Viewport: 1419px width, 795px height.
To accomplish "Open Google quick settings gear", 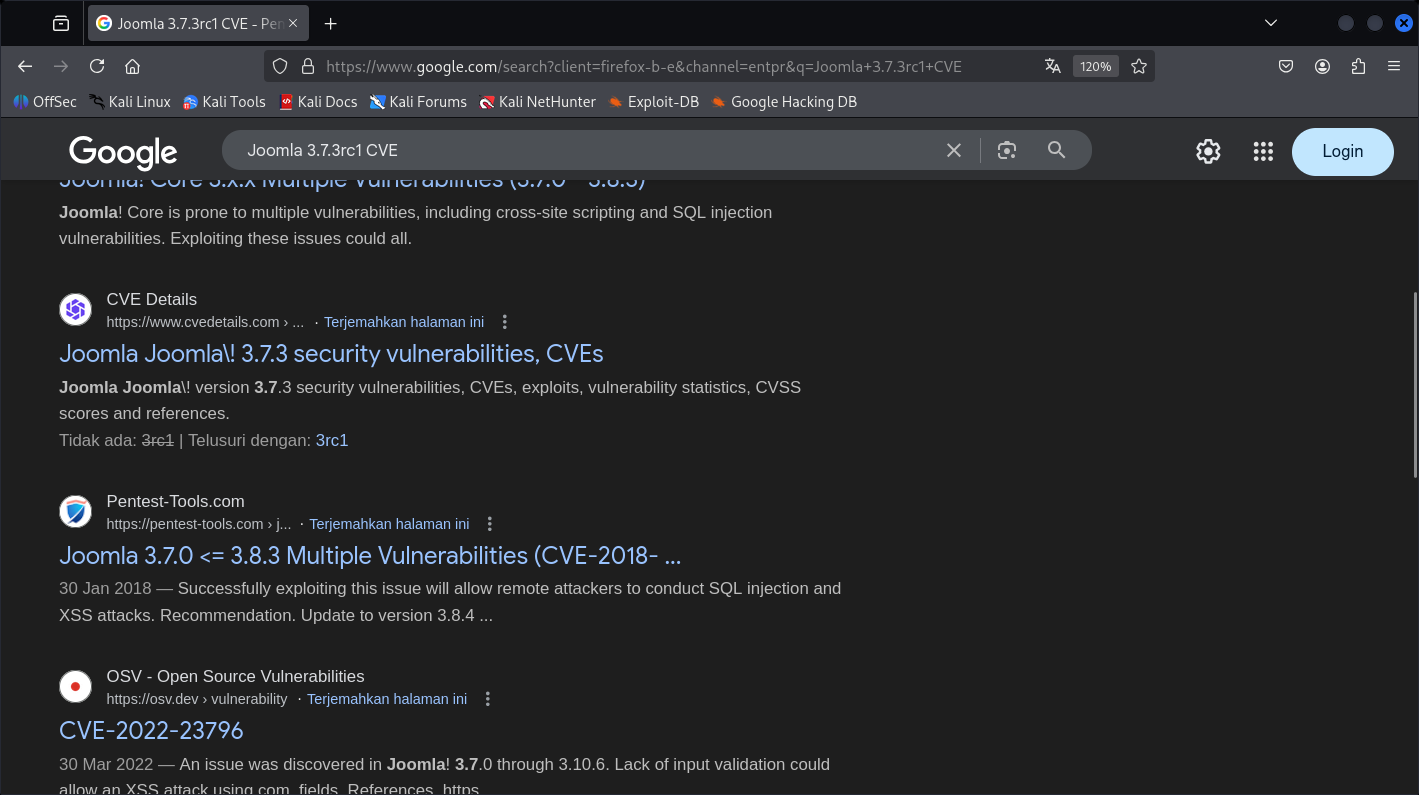I will 1208,151.
